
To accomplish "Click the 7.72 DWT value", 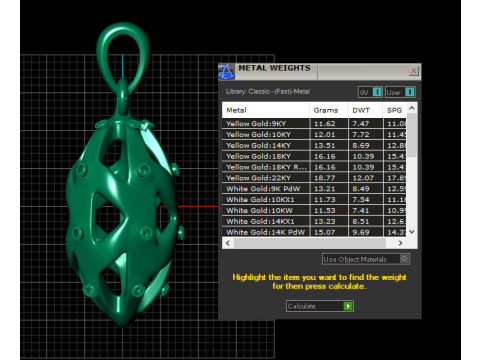I will [361, 135].
